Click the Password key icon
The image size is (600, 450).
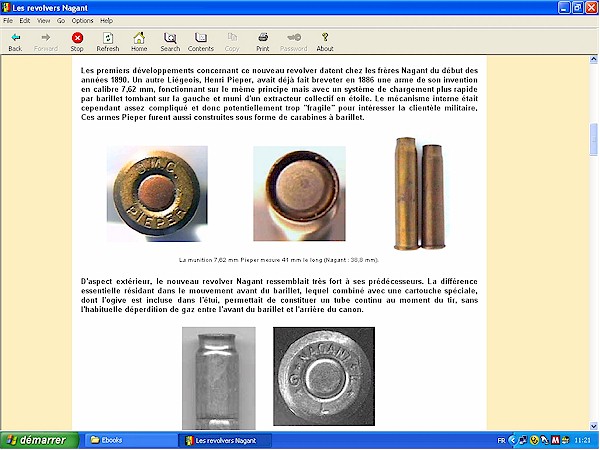coord(294,38)
